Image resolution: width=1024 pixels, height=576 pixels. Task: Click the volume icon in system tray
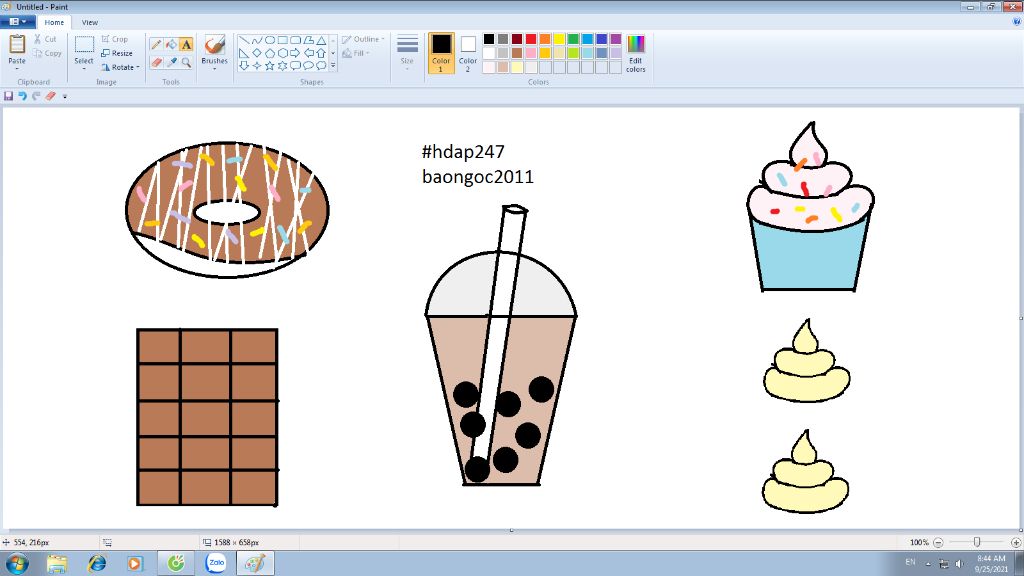pos(959,563)
